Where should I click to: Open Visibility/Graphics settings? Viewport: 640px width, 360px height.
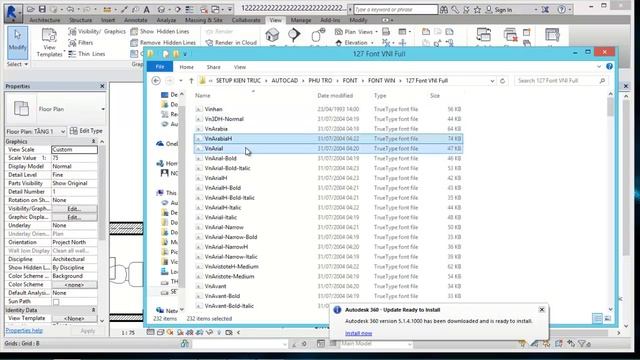tap(97, 31)
